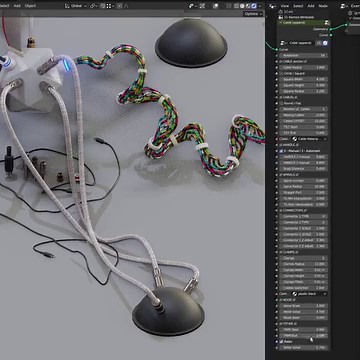Adjust the Noise Scale slider field
360x360 pixels.
point(303,306)
